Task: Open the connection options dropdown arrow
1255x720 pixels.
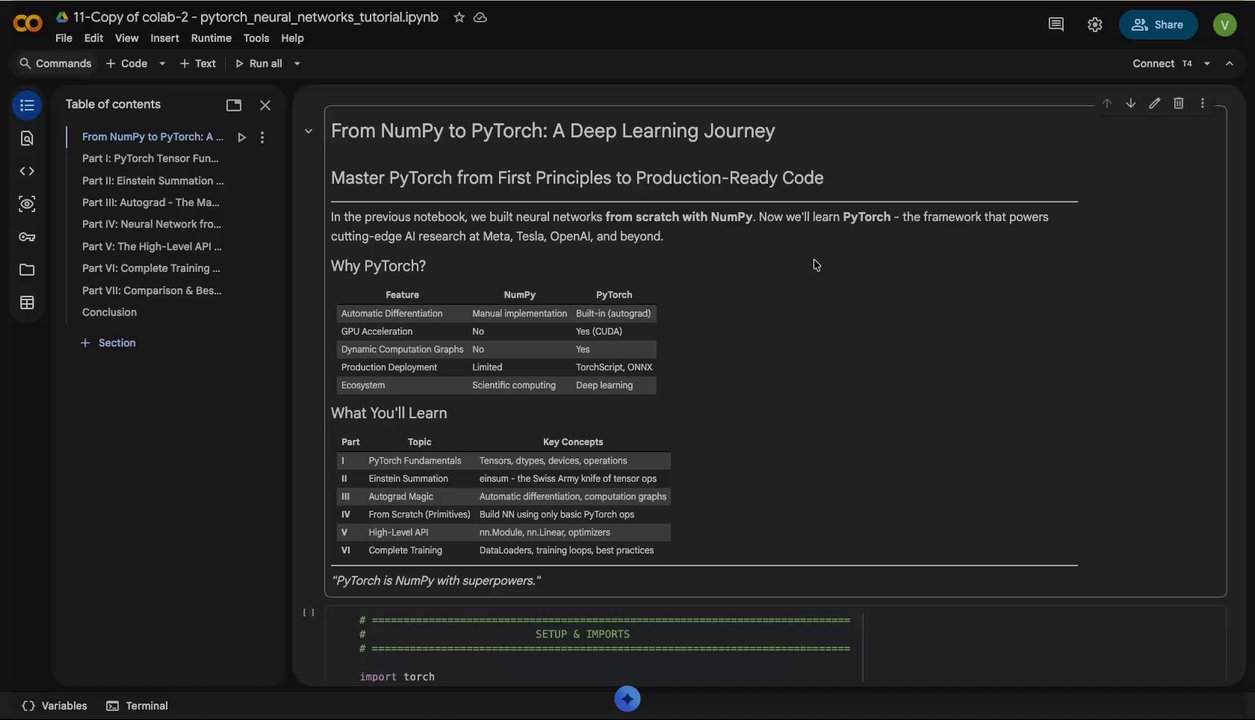Action: [x=1207, y=63]
